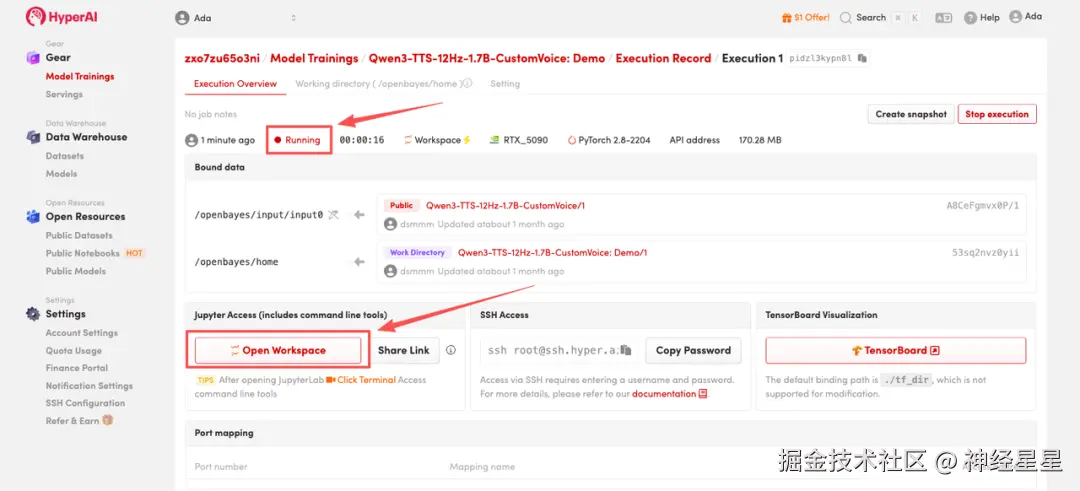This screenshot has height=491, width=1080.
Task: Open Datasets in sidebar
Action: (65, 156)
